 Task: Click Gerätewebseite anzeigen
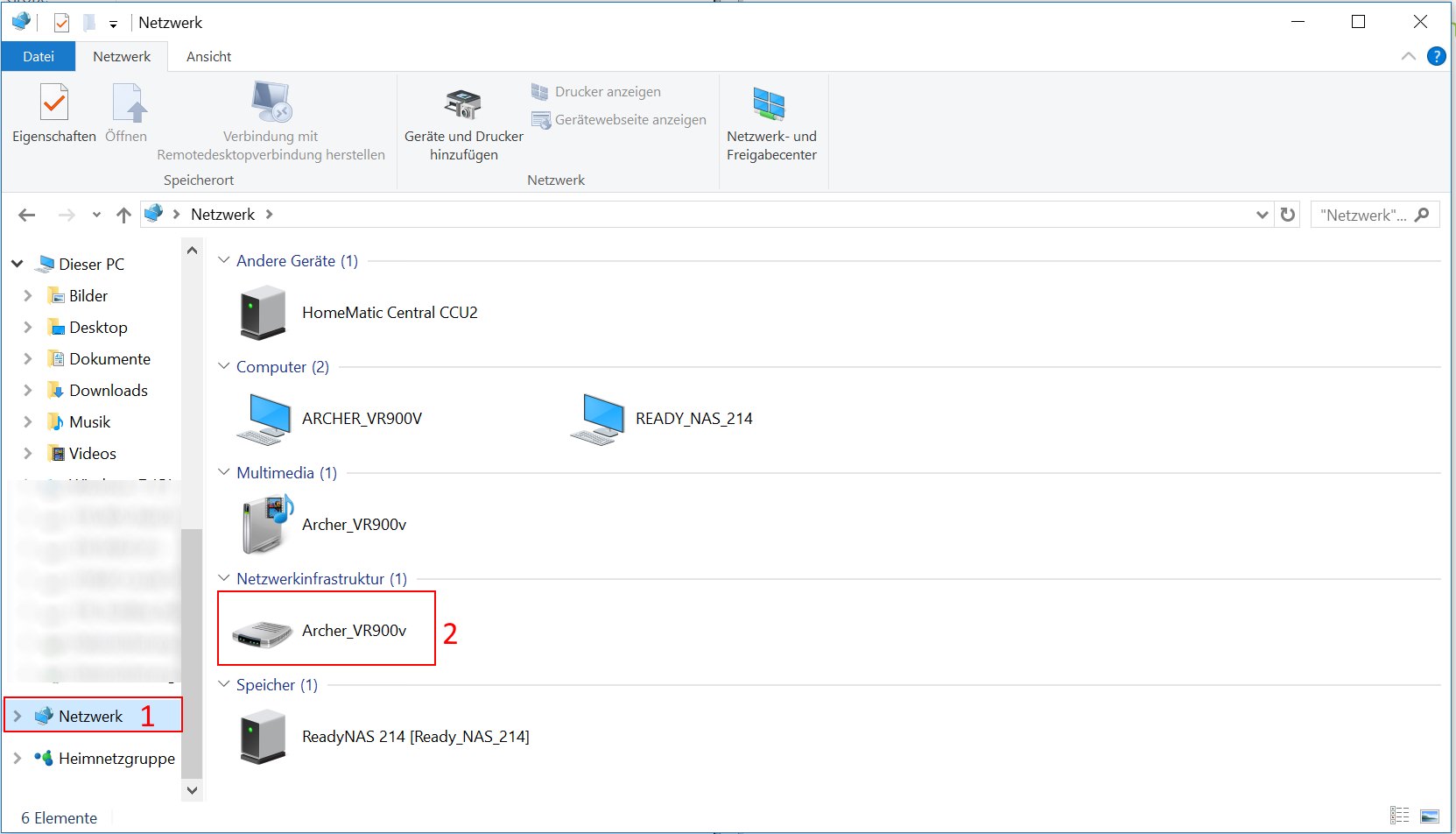click(619, 119)
